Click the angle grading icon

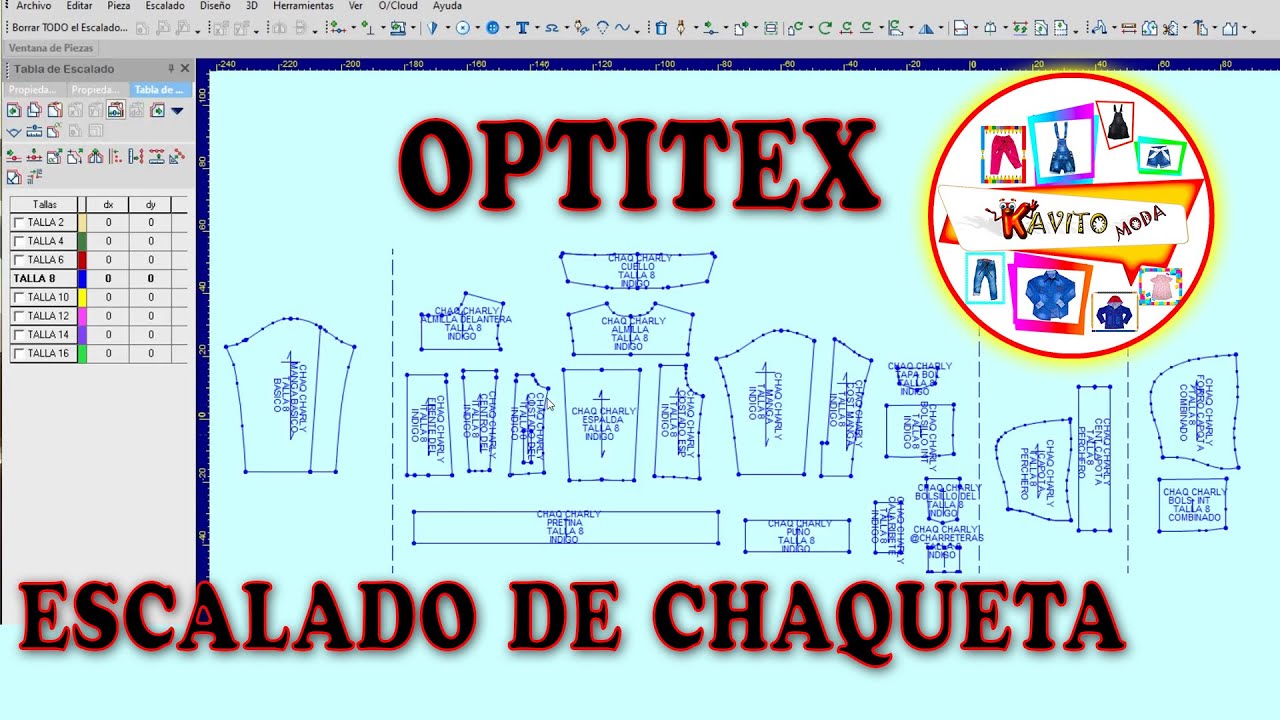pos(177,156)
